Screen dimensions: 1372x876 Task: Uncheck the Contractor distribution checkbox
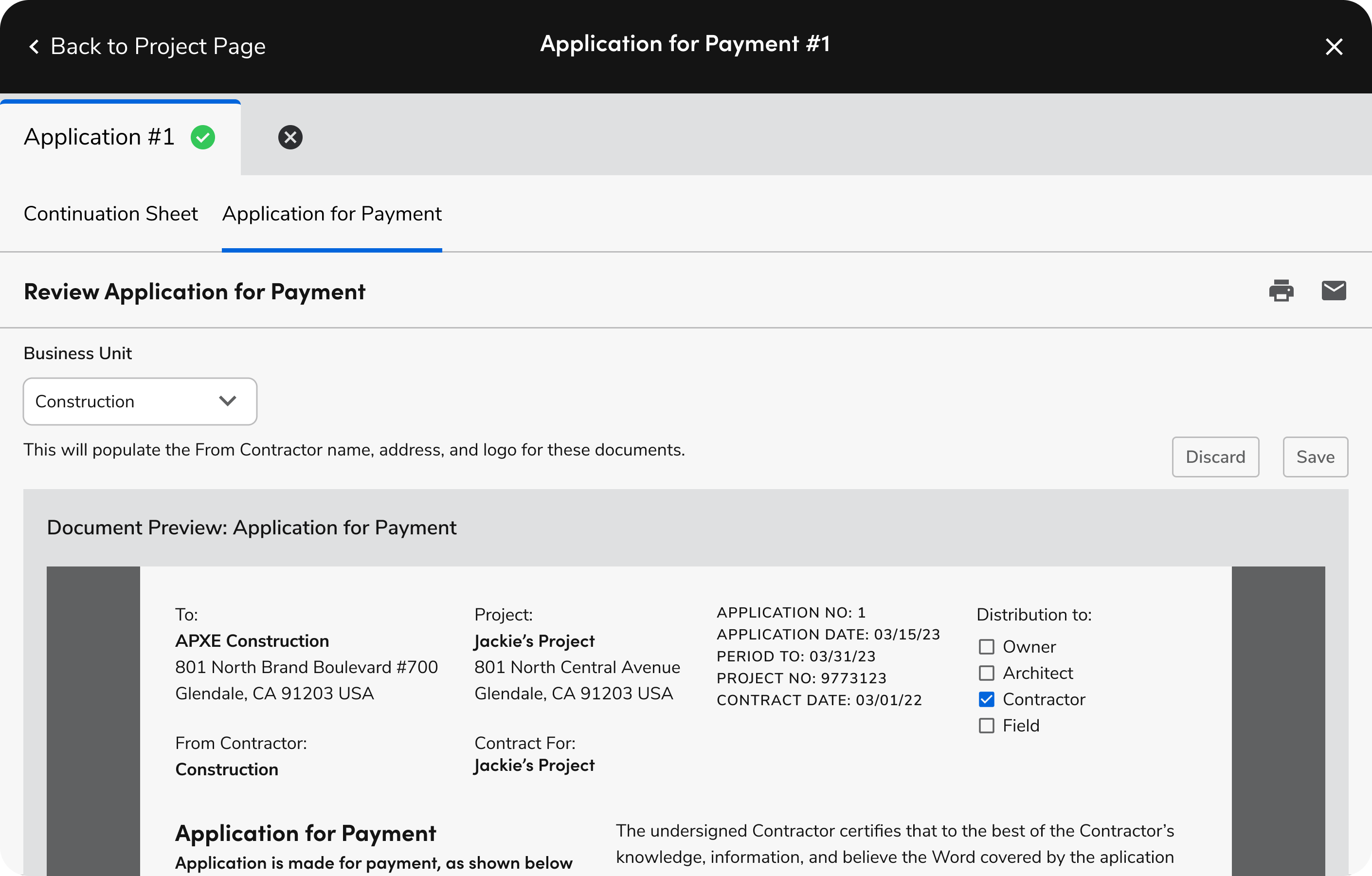(986, 699)
